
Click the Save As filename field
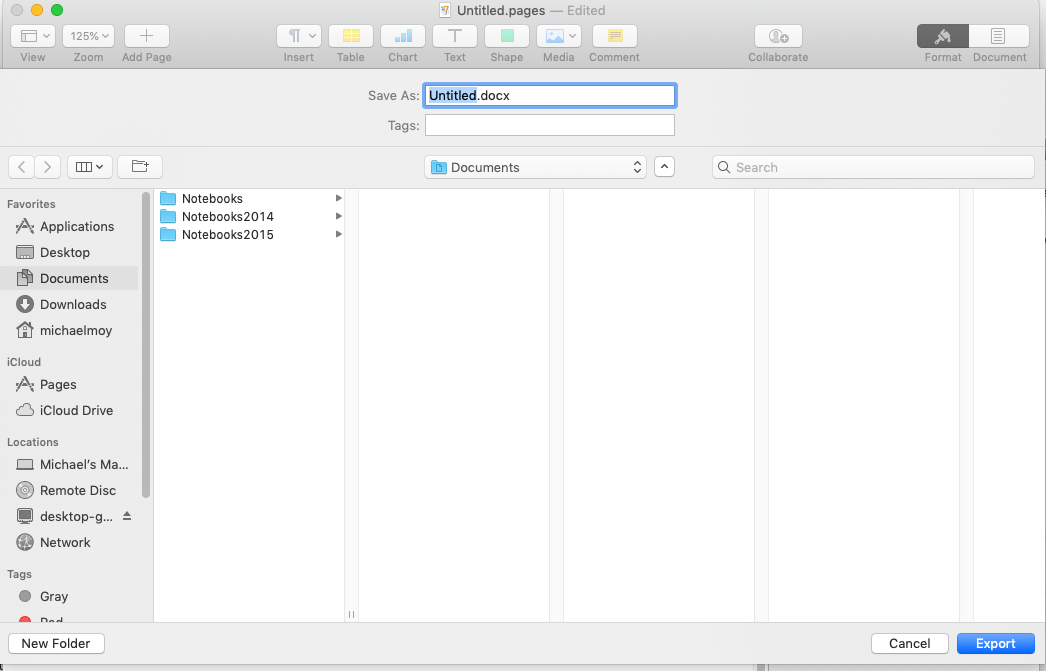coord(550,95)
